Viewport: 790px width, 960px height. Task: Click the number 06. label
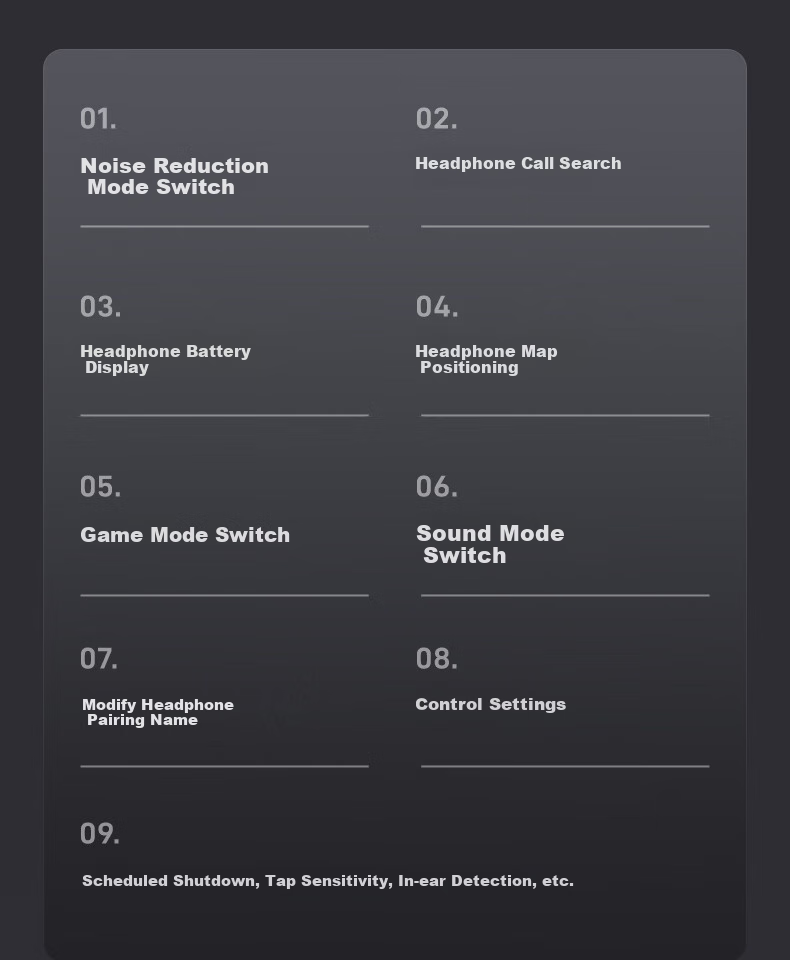pos(437,487)
